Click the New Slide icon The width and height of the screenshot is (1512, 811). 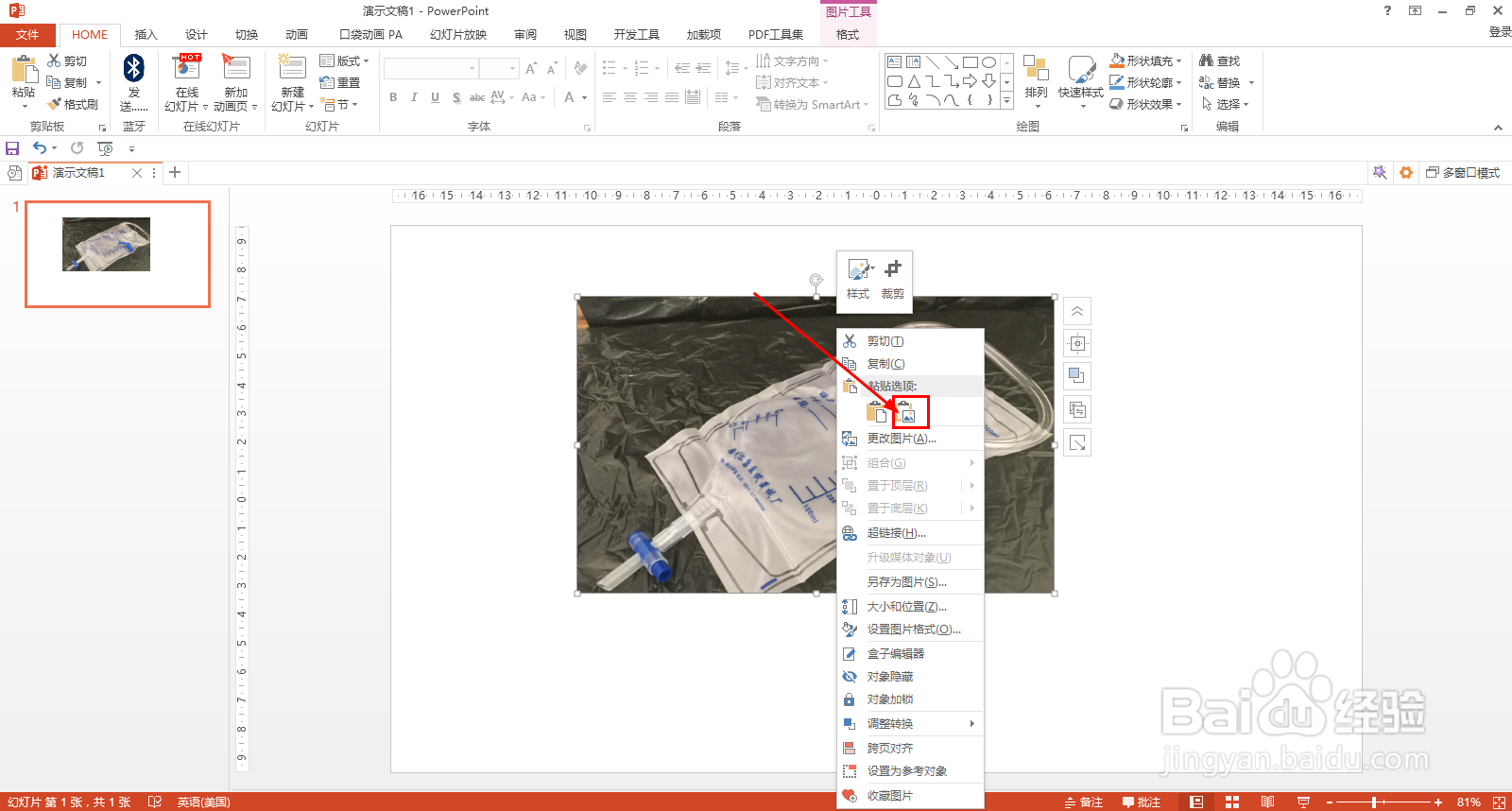[292, 68]
